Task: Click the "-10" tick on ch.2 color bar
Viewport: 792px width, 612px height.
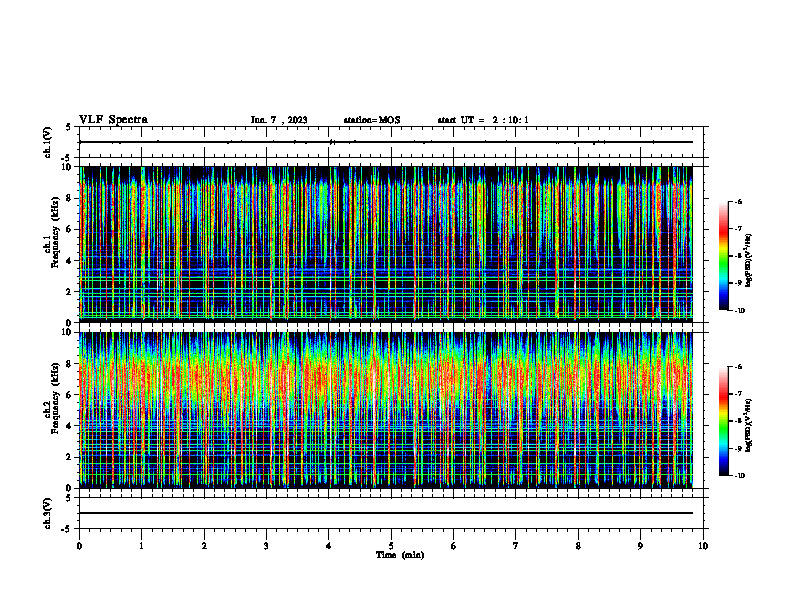Action: 740,476
